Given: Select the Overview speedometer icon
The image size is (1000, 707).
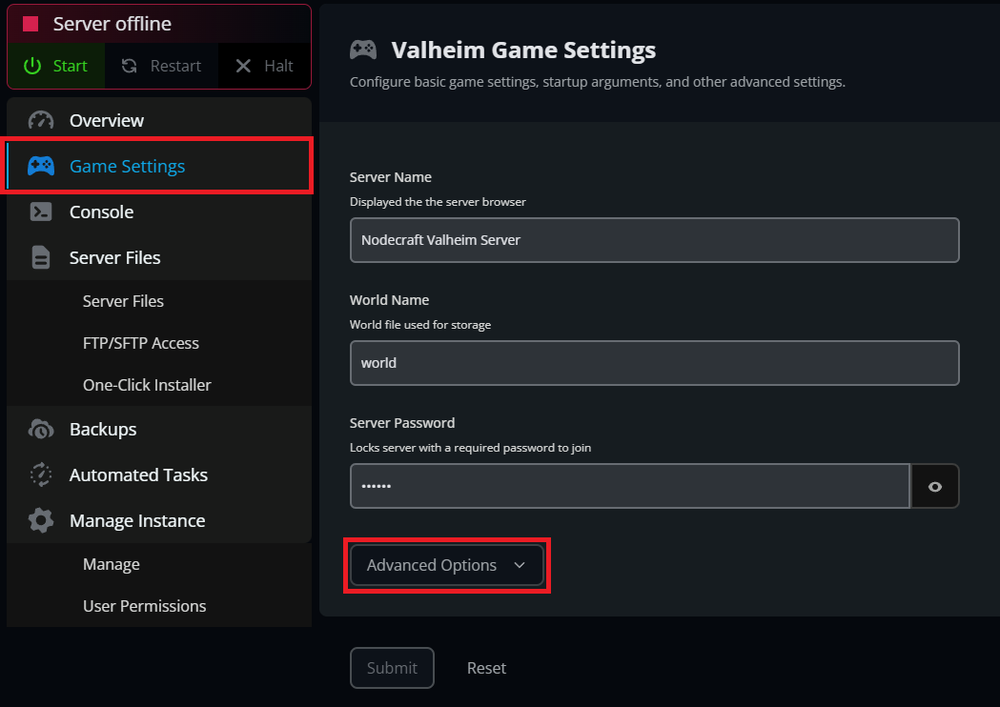Looking at the screenshot, I should 40,120.
